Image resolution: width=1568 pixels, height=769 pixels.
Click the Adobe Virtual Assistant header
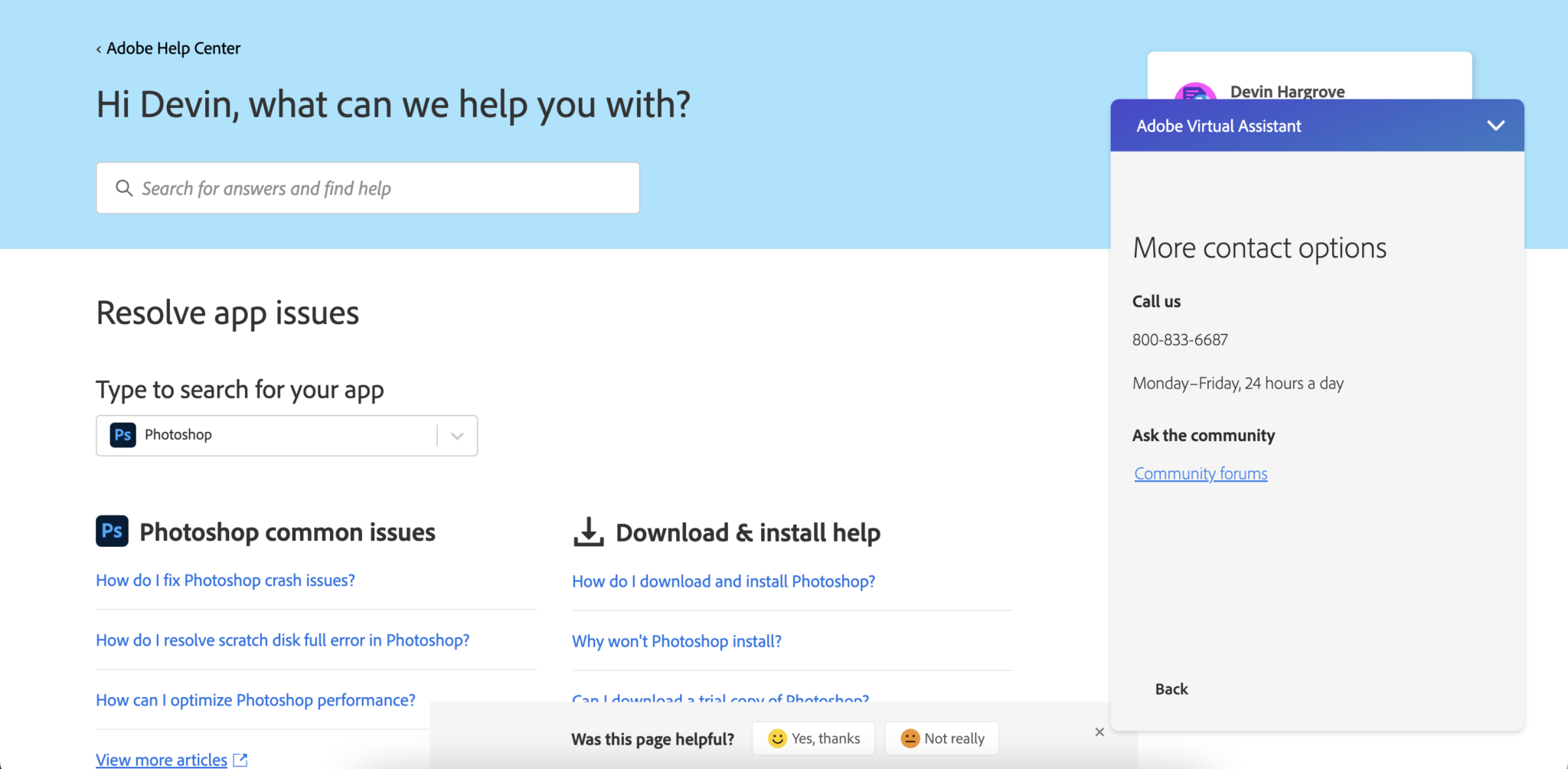tap(1317, 126)
